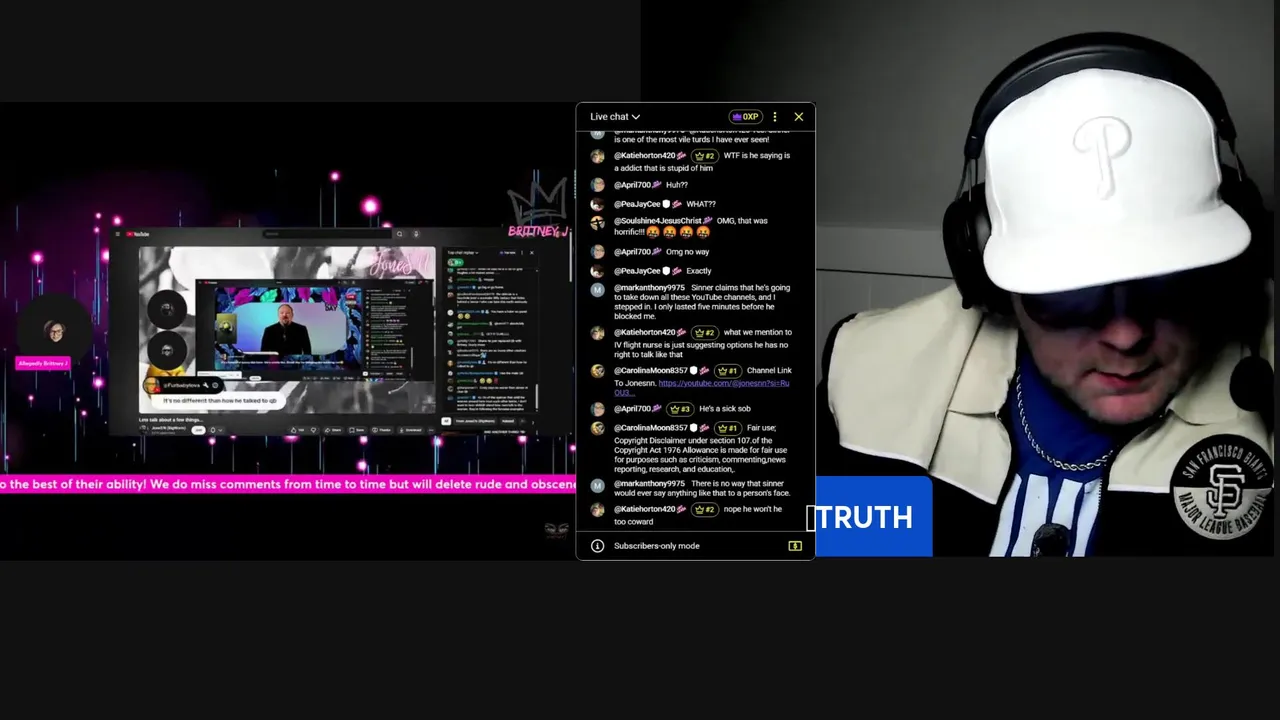
Task: Click @Katiehorton420 username on the WTF message
Action: point(645,156)
